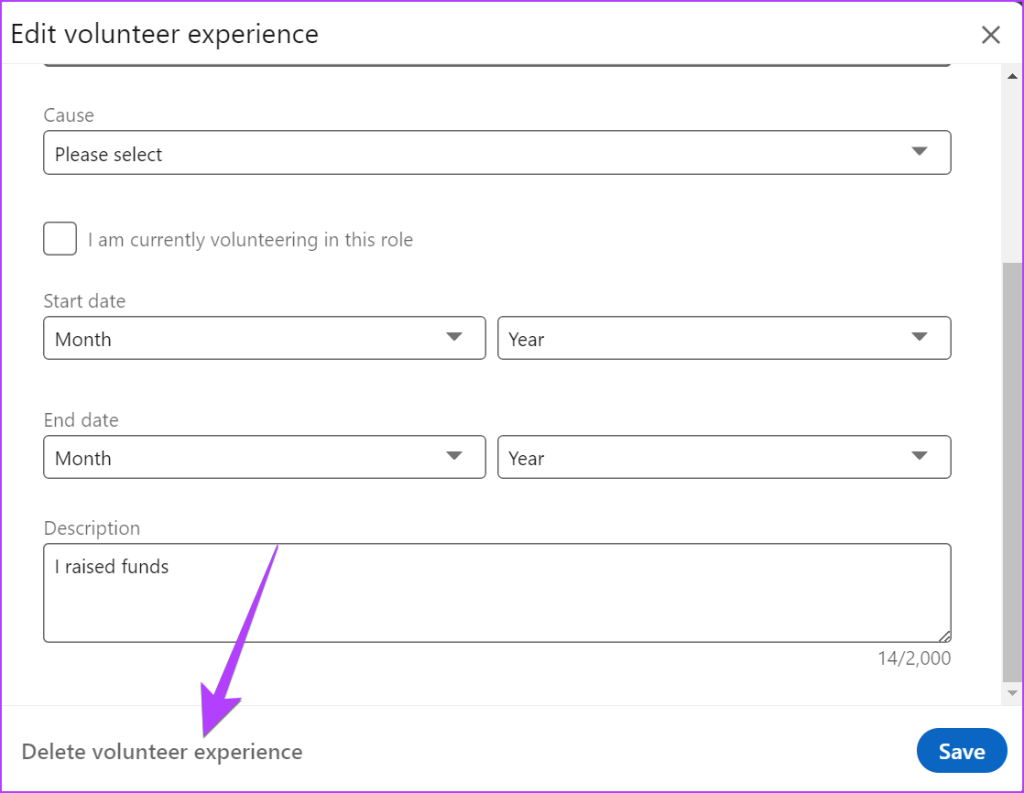This screenshot has width=1024, height=793.
Task: Close the Edit volunteer experience dialog
Action: click(x=990, y=35)
